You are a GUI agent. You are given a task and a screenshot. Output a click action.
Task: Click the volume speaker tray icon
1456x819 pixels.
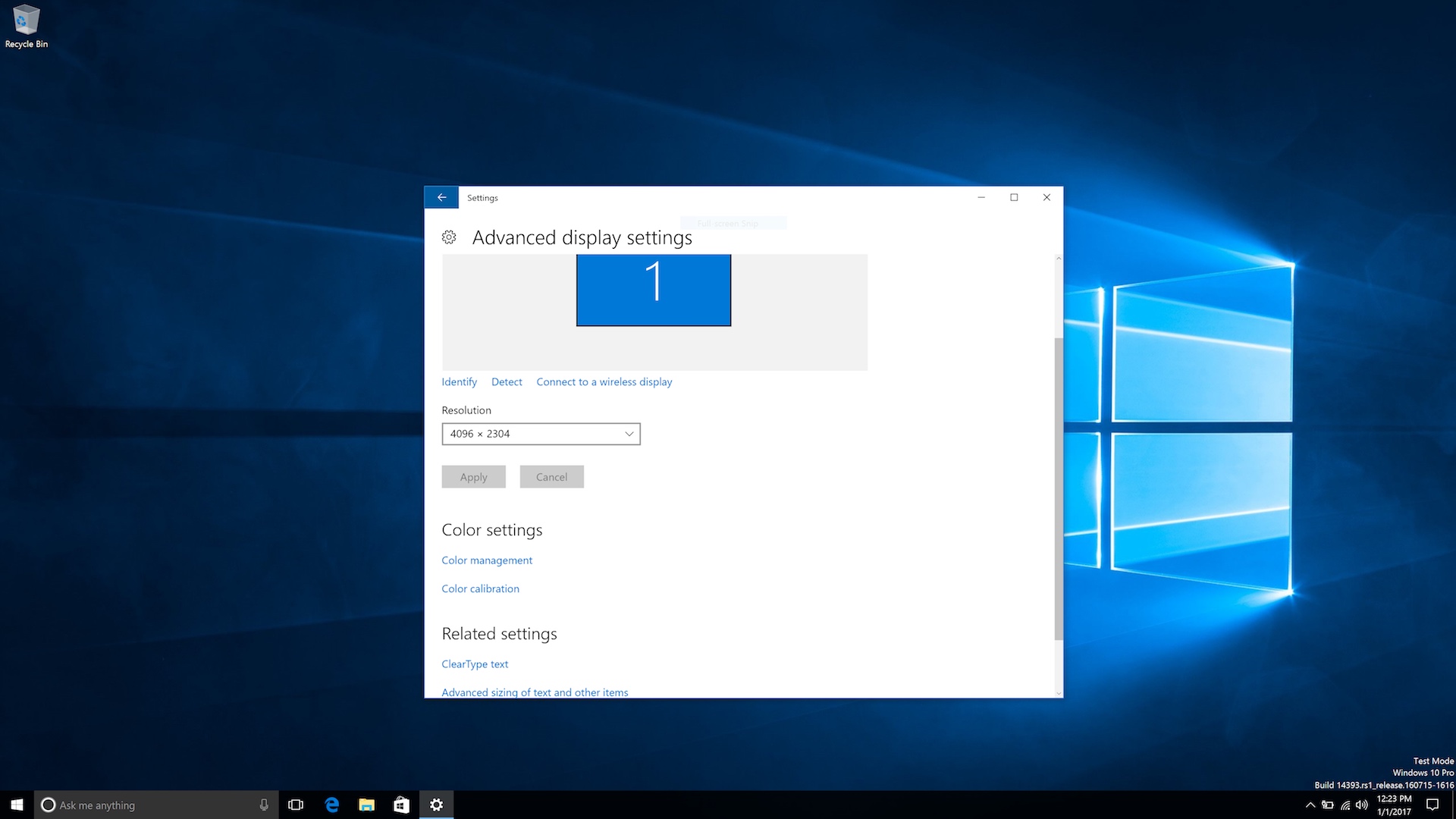[1362, 805]
